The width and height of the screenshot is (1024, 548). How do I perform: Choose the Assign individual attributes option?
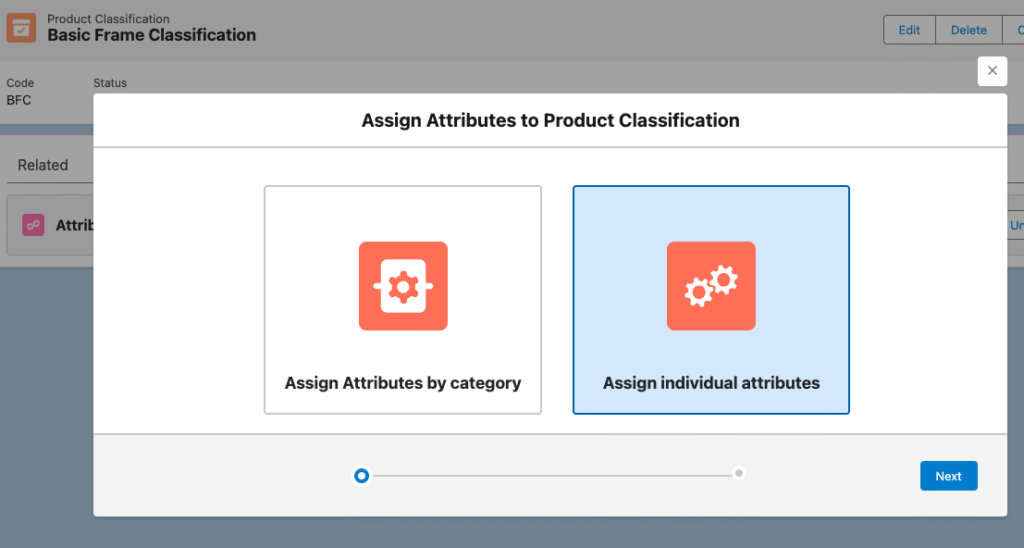coord(711,299)
